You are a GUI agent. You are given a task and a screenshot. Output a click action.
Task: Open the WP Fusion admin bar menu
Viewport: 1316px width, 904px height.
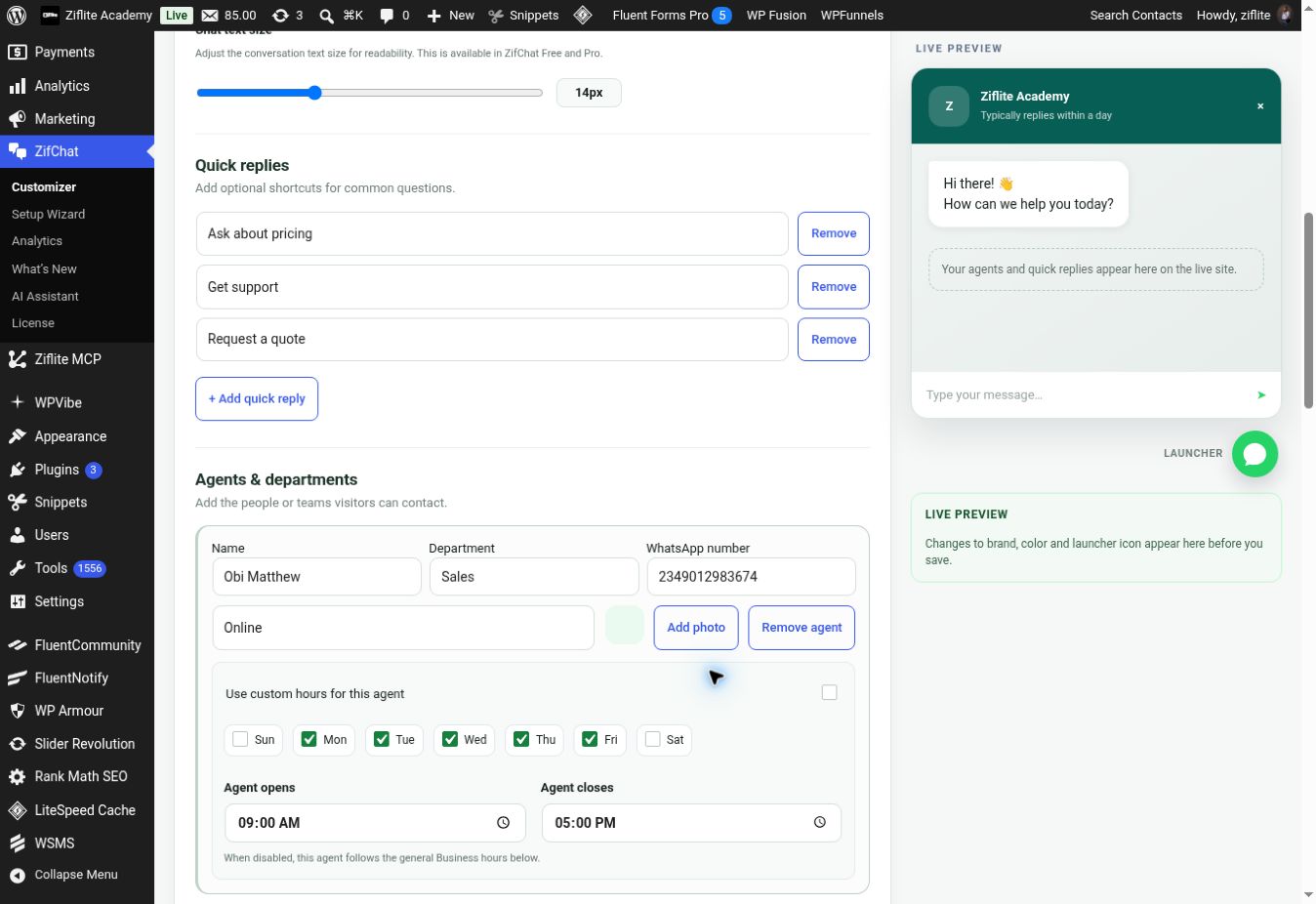coord(776,15)
